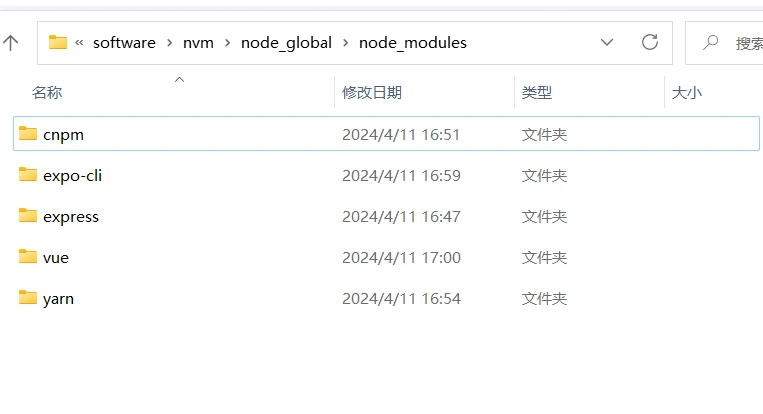This screenshot has height=414, width=763.
Task: Sort by 名称 column header
Action: pos(47,92)
